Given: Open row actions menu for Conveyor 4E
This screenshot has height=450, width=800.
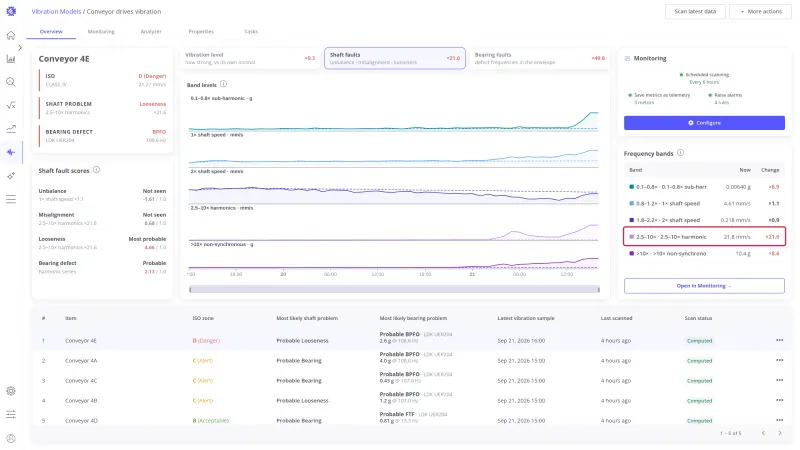Looking at the screenshot, I should coord(779,340).
